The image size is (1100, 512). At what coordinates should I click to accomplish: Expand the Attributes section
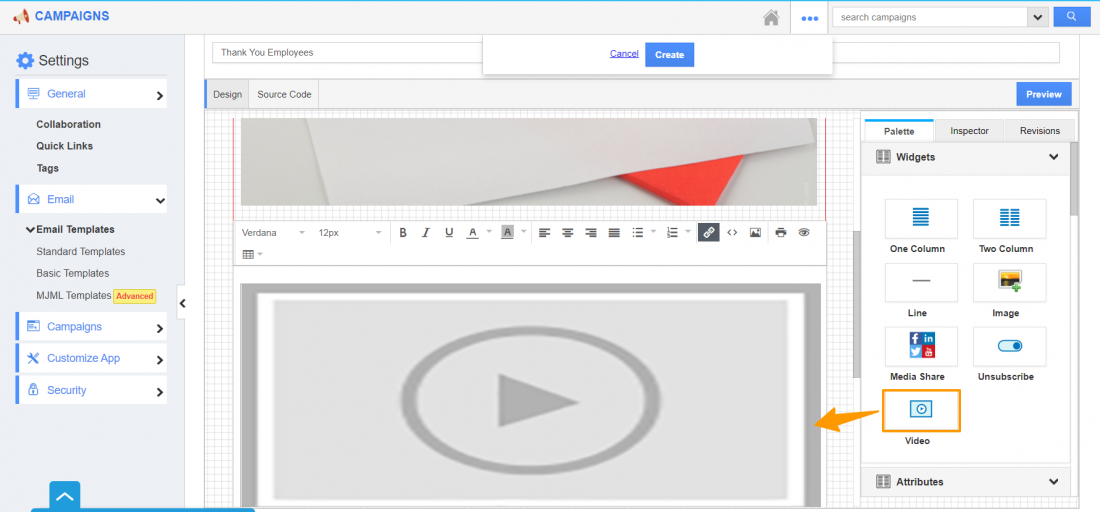click(1053, 482)
